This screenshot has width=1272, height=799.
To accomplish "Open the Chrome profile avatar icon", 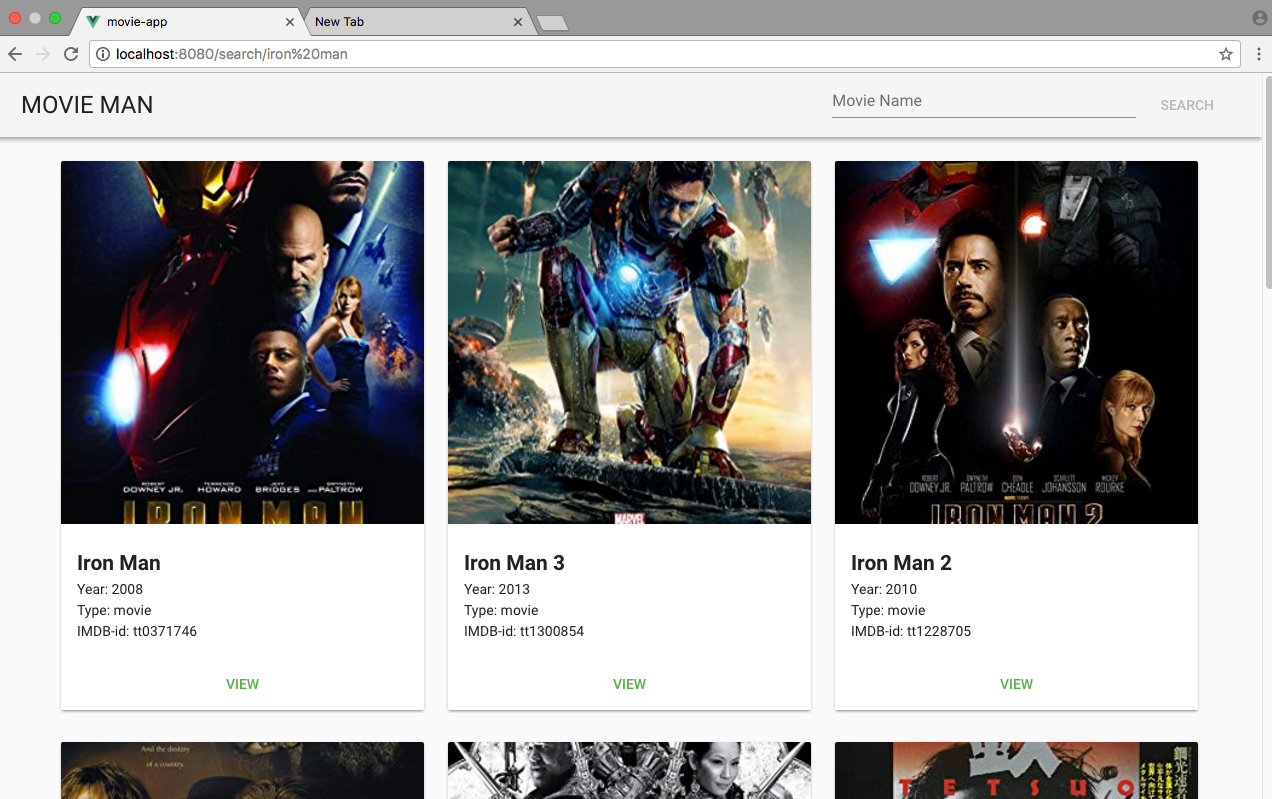I will point(1259,18).
